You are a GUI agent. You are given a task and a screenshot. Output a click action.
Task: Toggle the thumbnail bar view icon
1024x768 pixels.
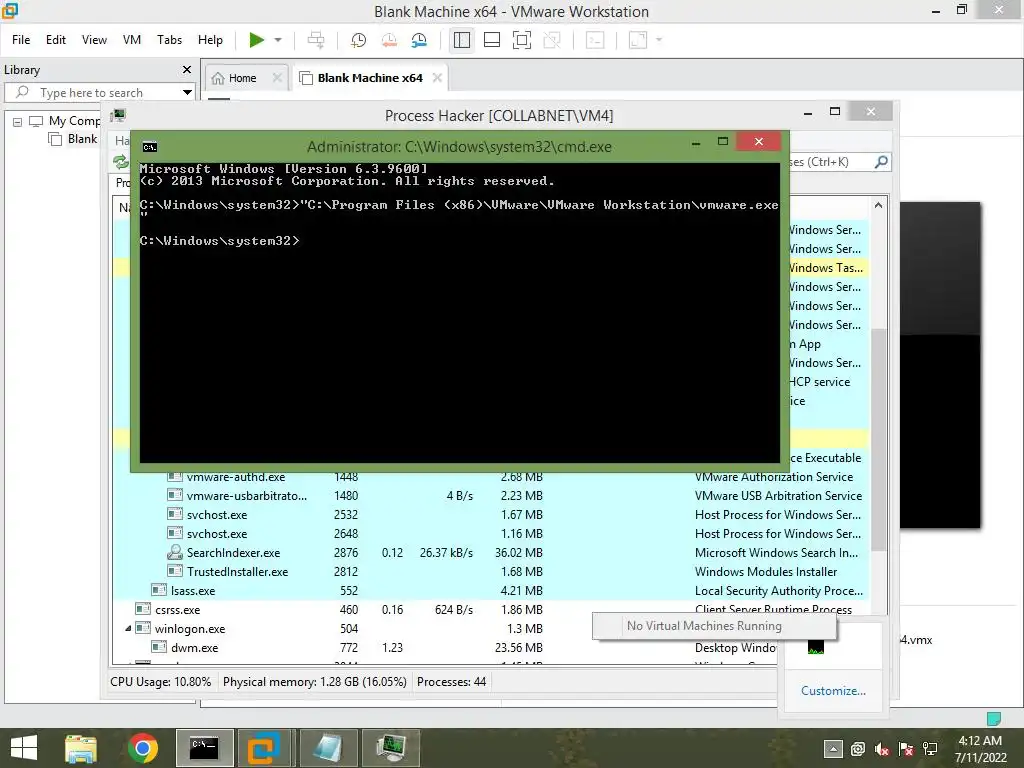pyautogui.click(x=492, y=40)
